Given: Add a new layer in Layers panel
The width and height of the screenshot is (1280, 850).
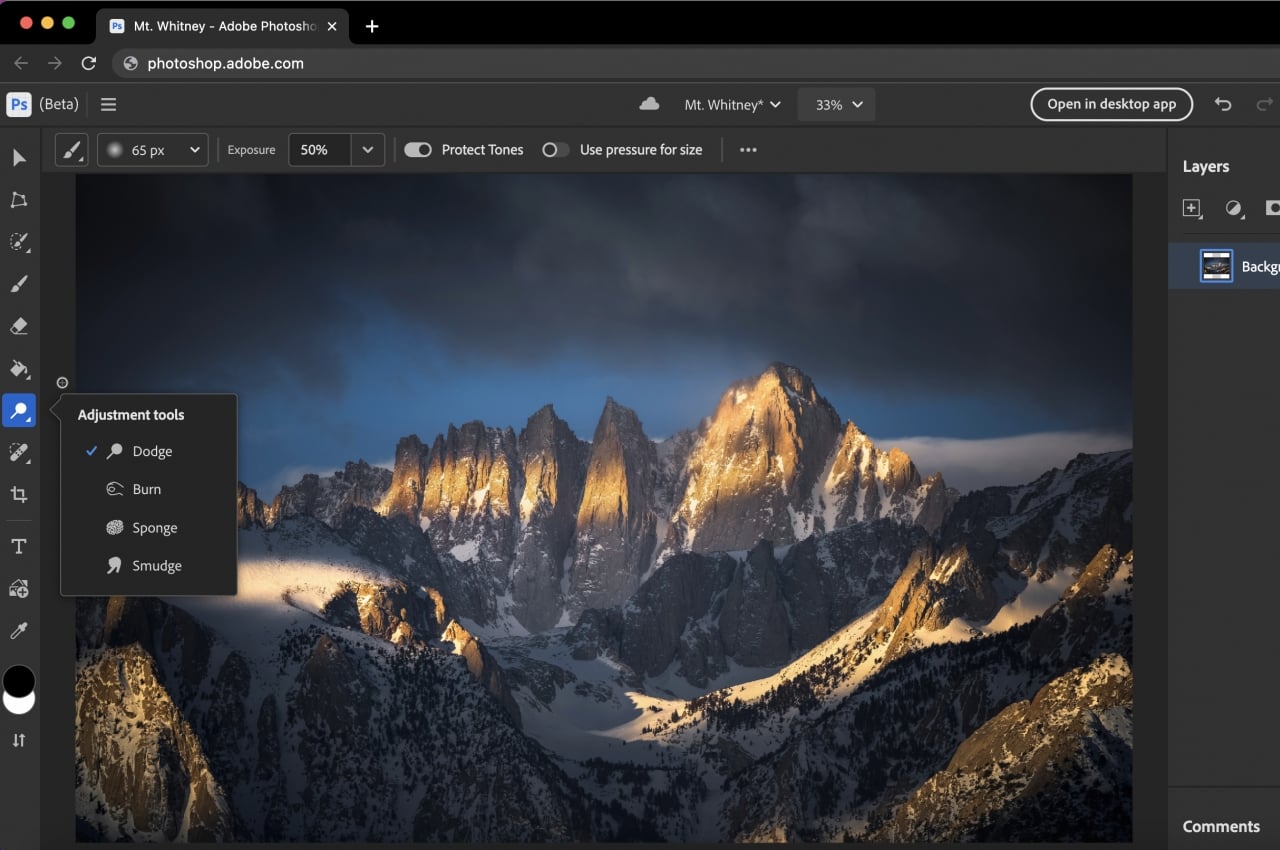Looking at the screenshot, I should [1191, 208].
